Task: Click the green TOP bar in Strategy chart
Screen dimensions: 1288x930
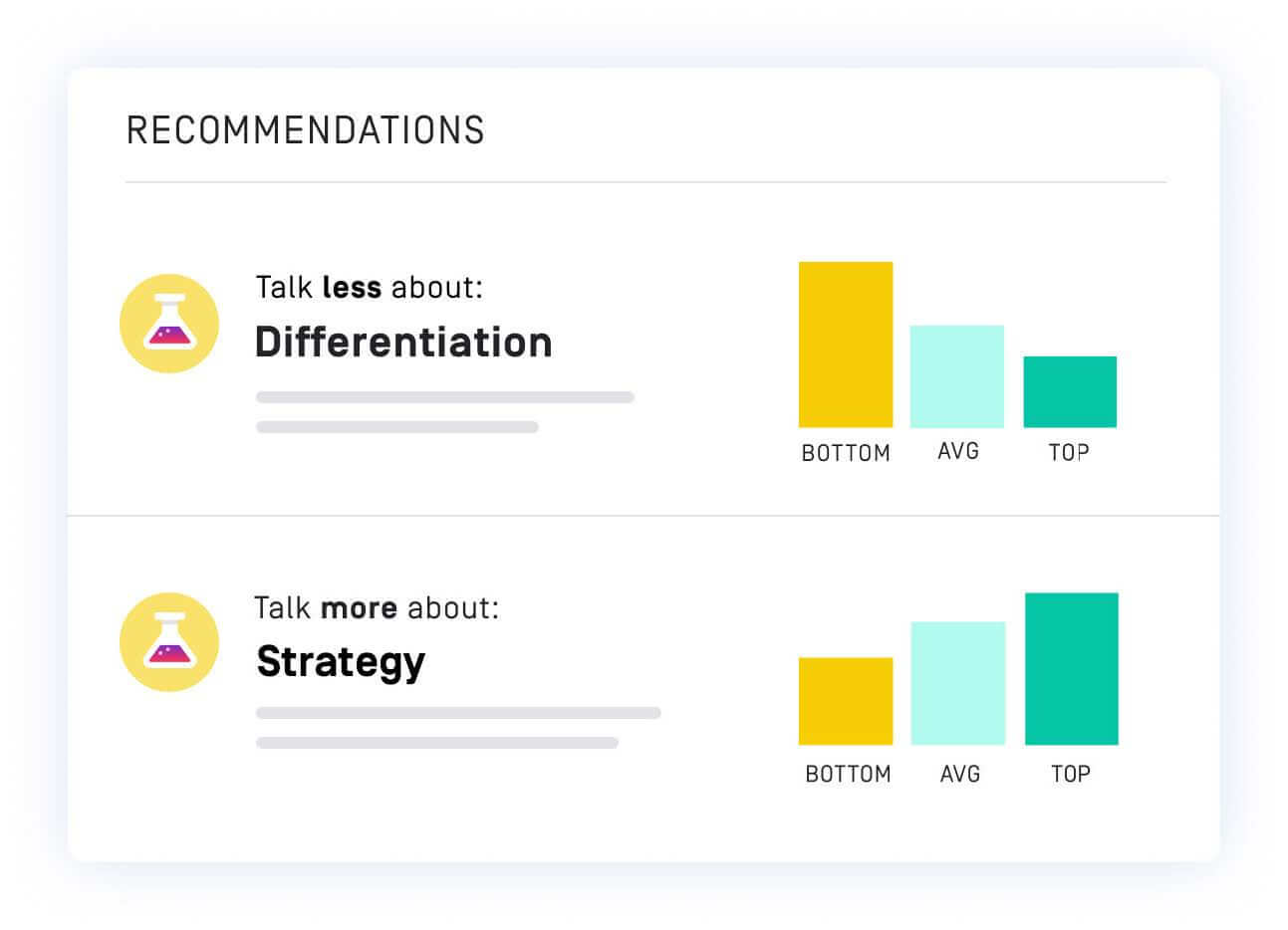Action: [x=1072, y=669]
